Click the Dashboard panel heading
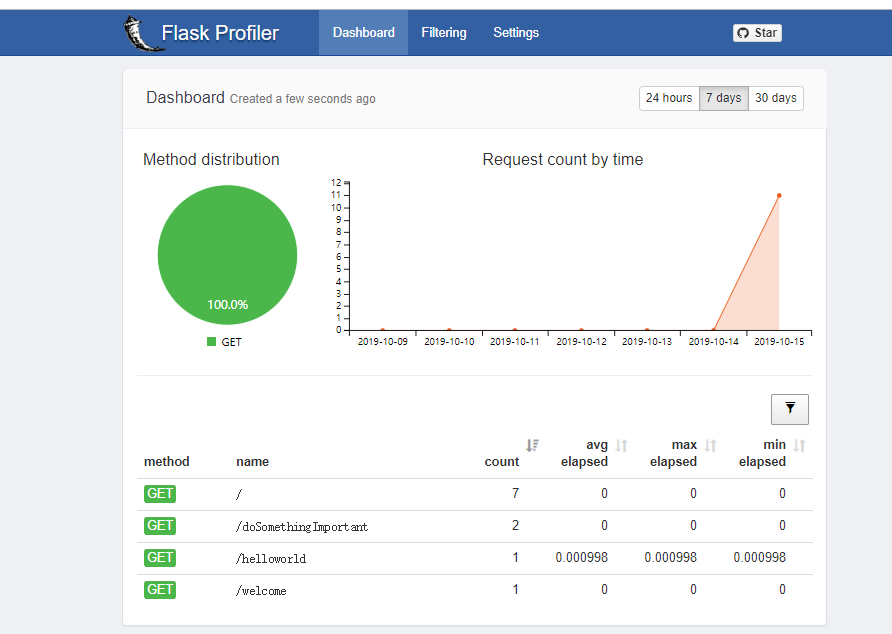Screen dimensions: 892x634 185,98
